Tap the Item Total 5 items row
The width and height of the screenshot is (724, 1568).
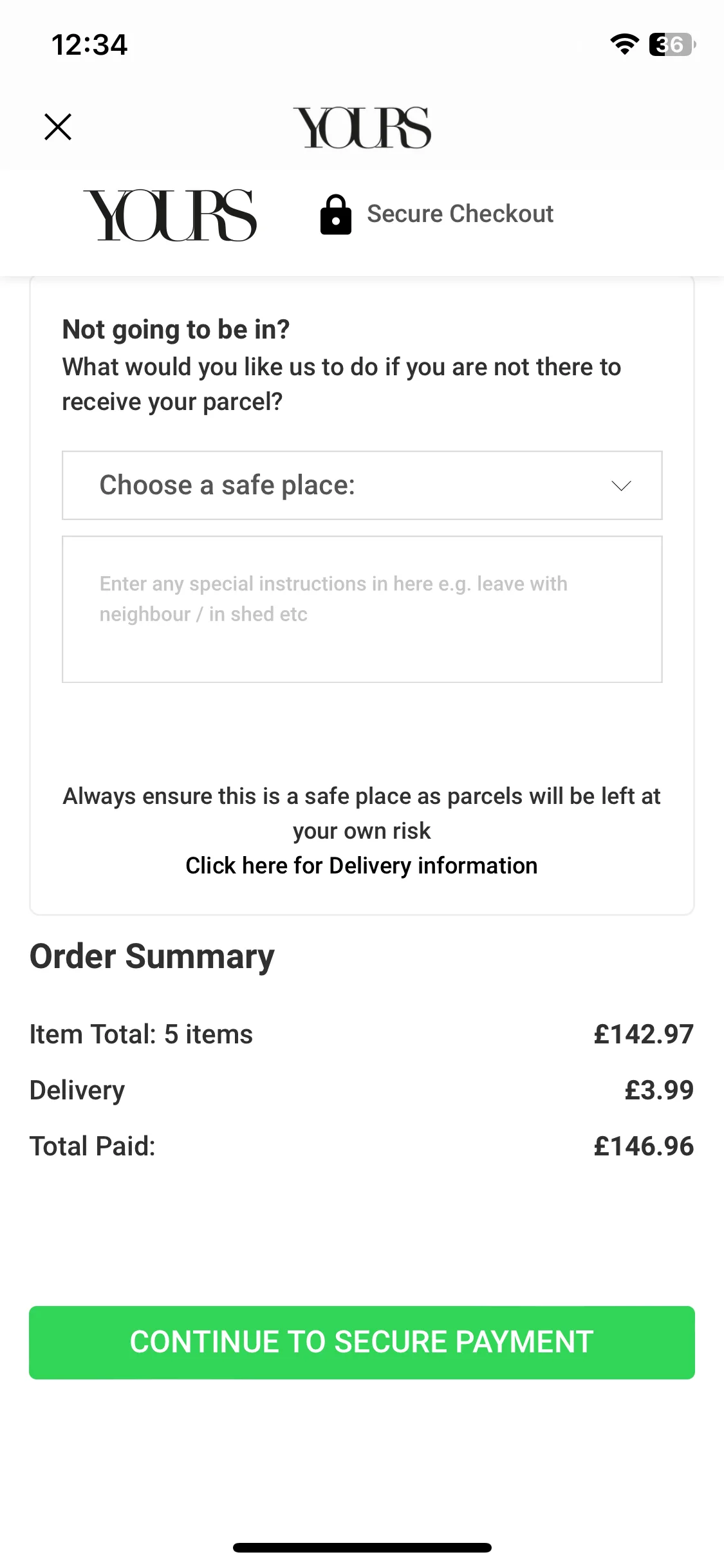362,1034
